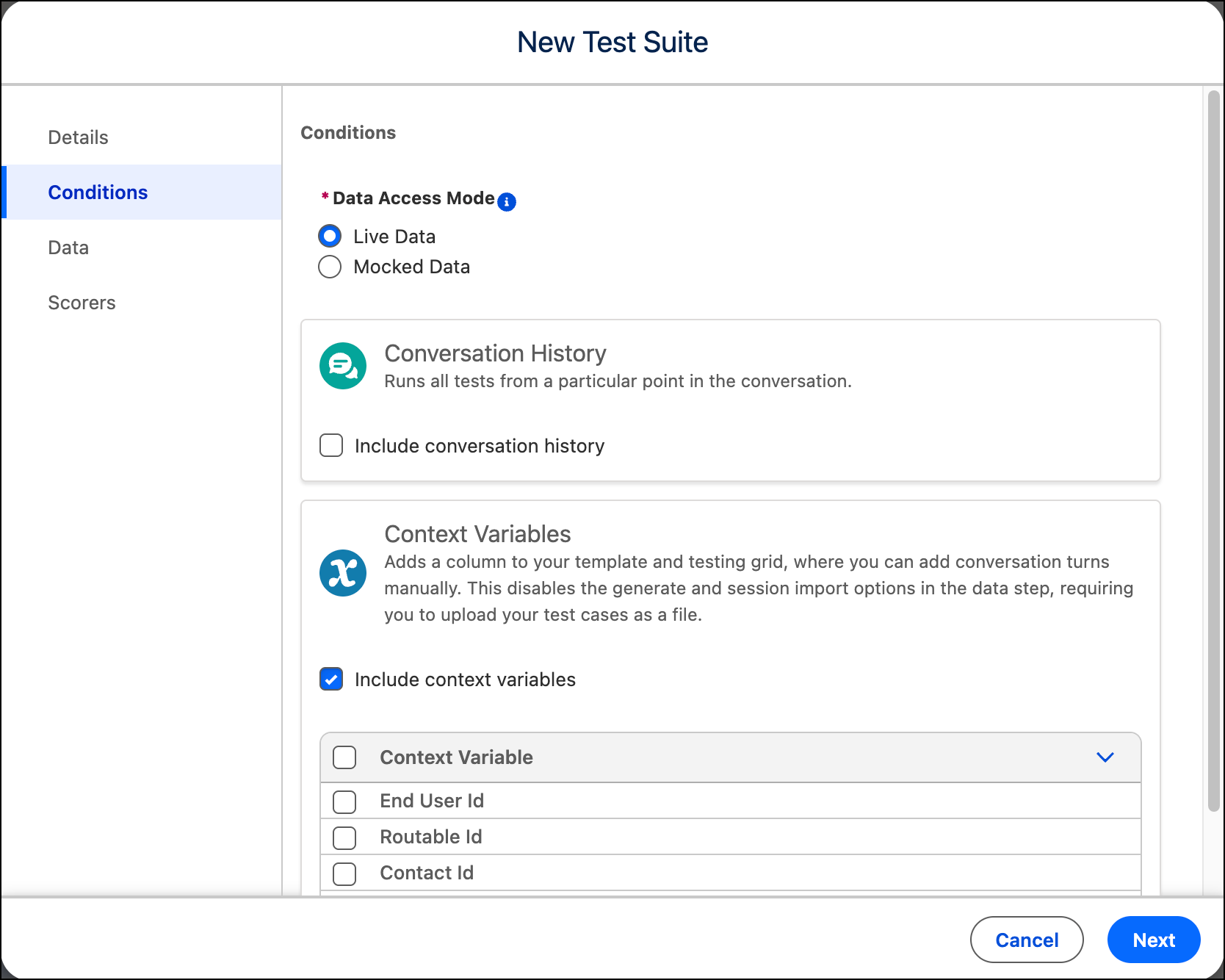This screenshot has height=980, width=1225.
Task: Select the Live Data radio button
Action: 330,236
